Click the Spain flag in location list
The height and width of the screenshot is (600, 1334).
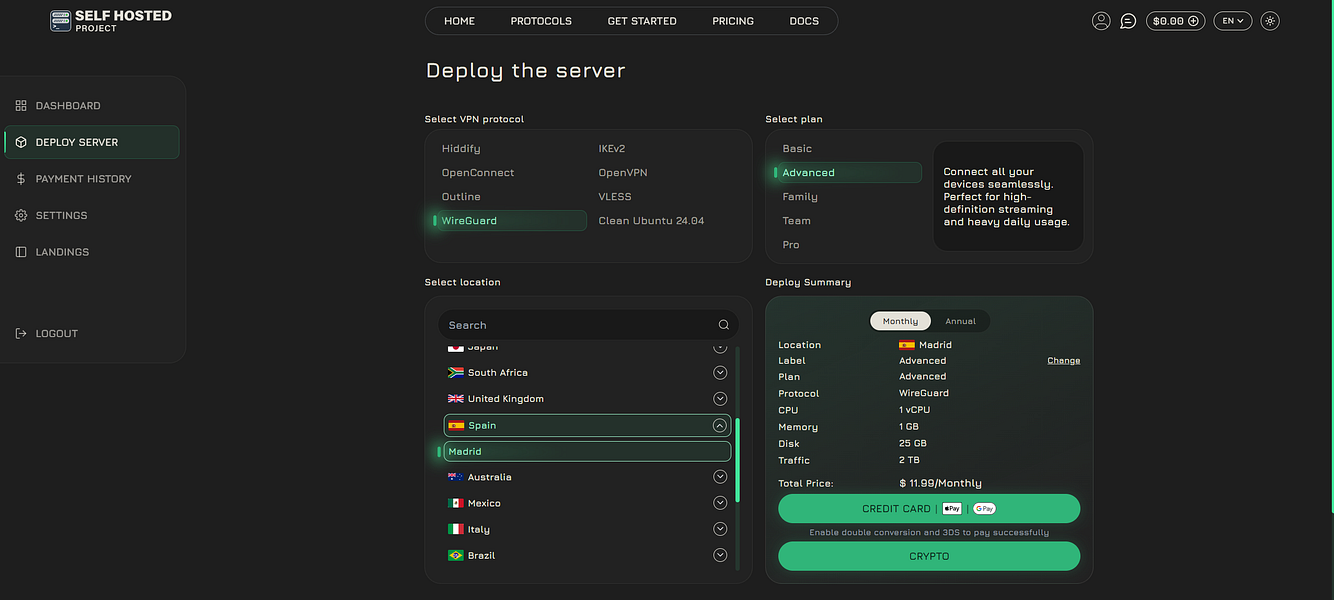456,426
